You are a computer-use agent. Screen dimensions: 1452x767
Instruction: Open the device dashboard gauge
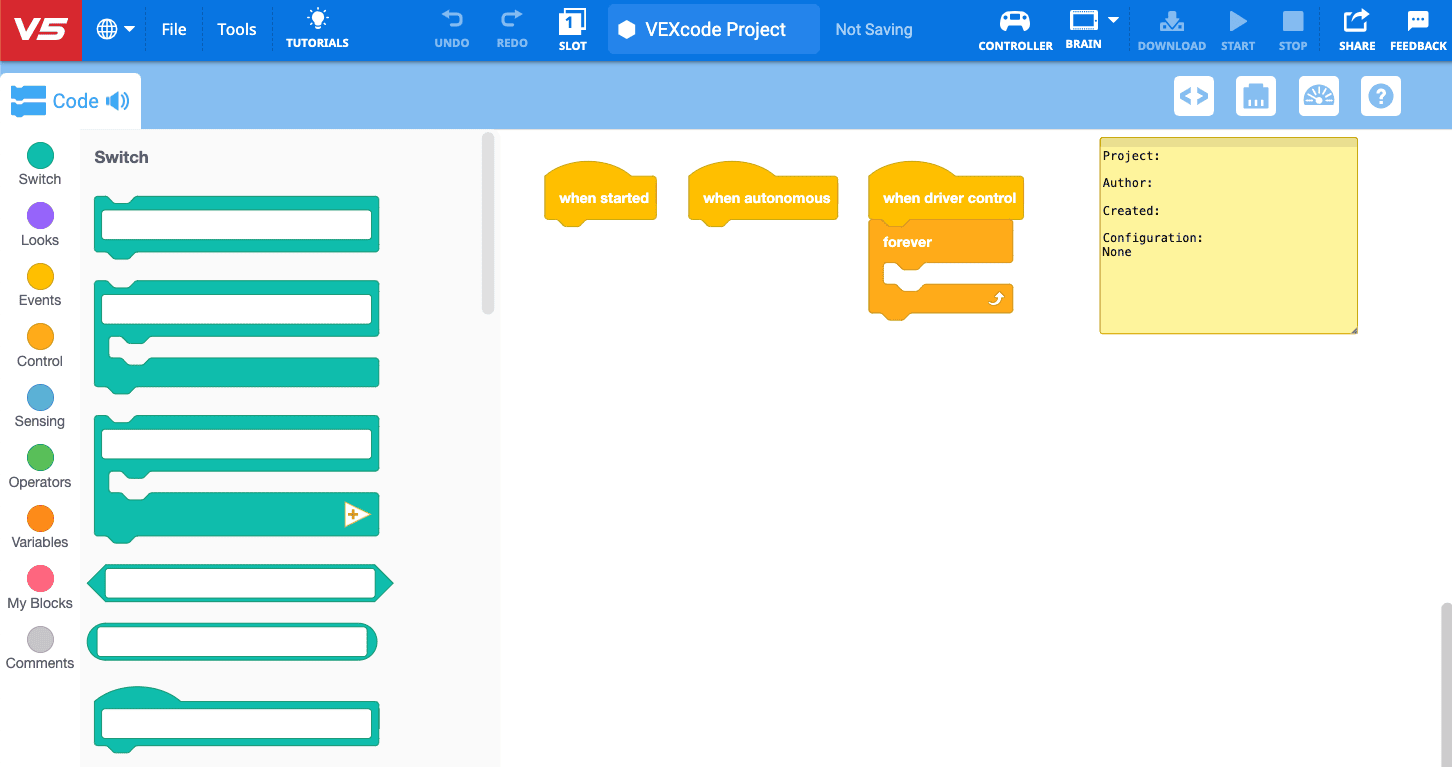(x=1318, y=96)
